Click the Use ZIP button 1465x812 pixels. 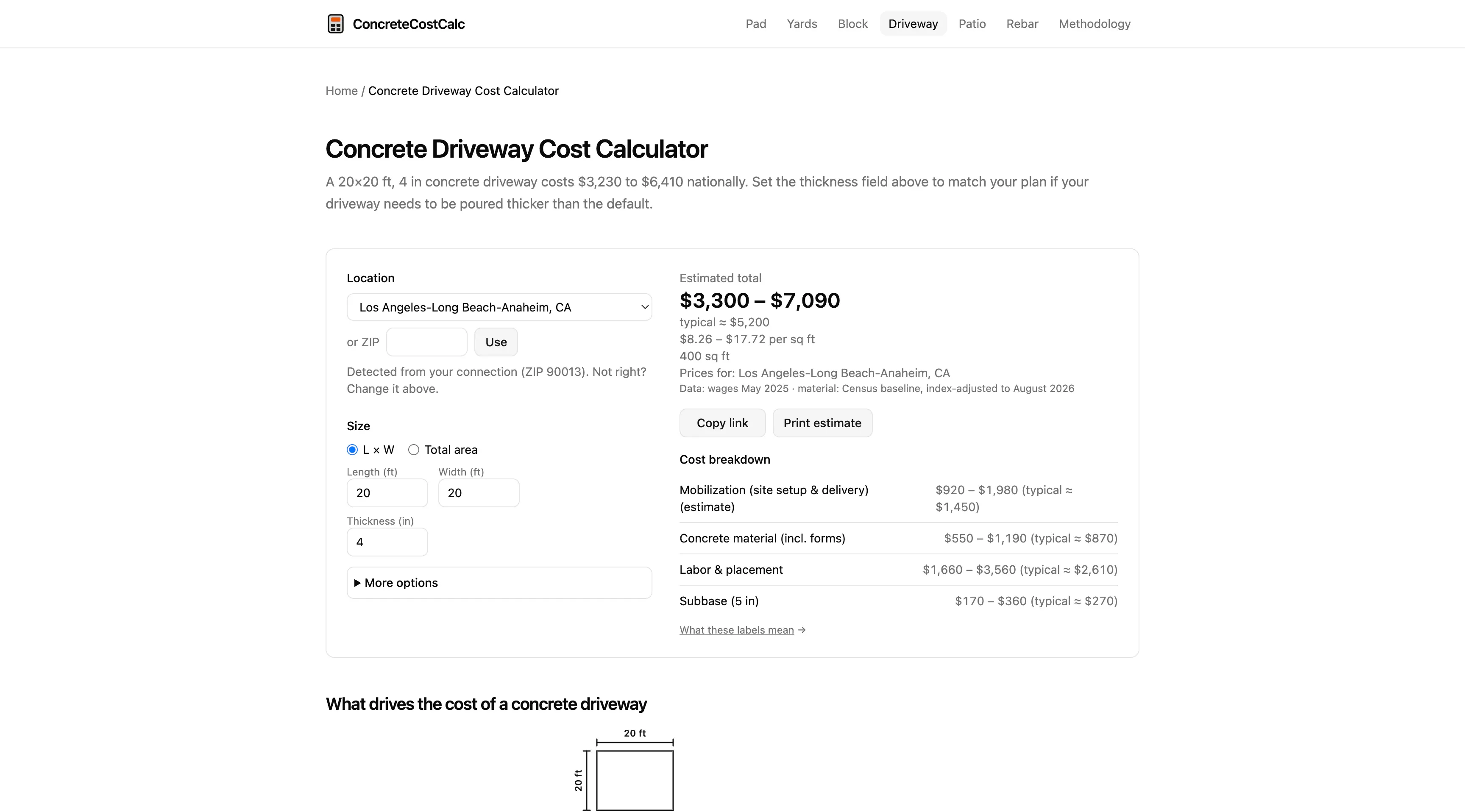coord(496,342)
